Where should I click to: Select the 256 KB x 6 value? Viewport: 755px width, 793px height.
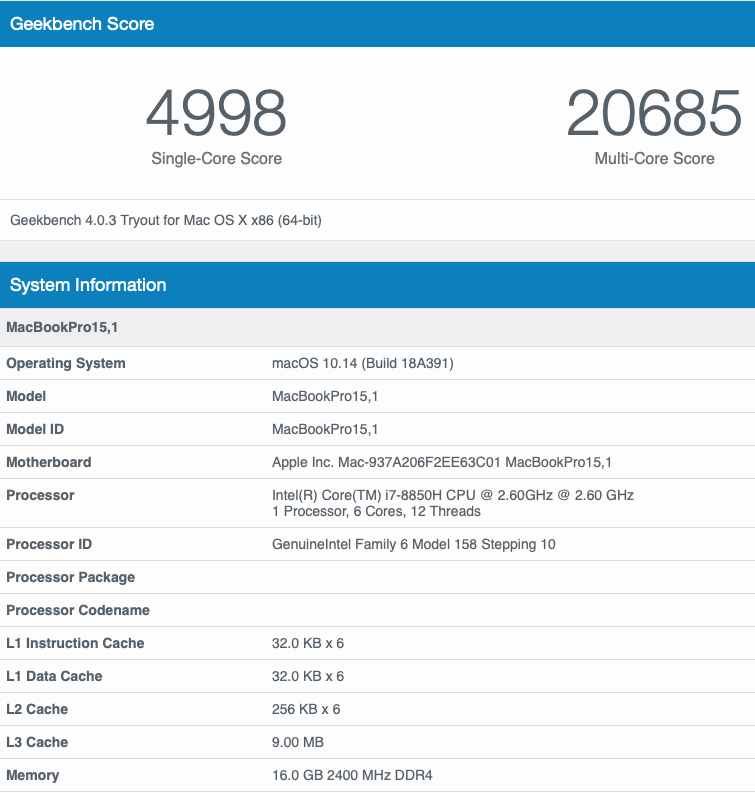pyautogui.click(x=306, y=709)
